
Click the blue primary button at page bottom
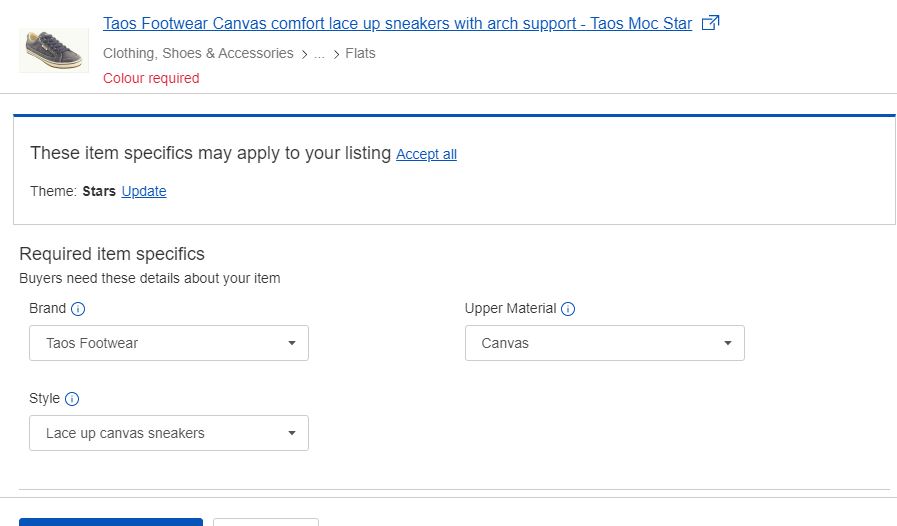pos(111,522)
